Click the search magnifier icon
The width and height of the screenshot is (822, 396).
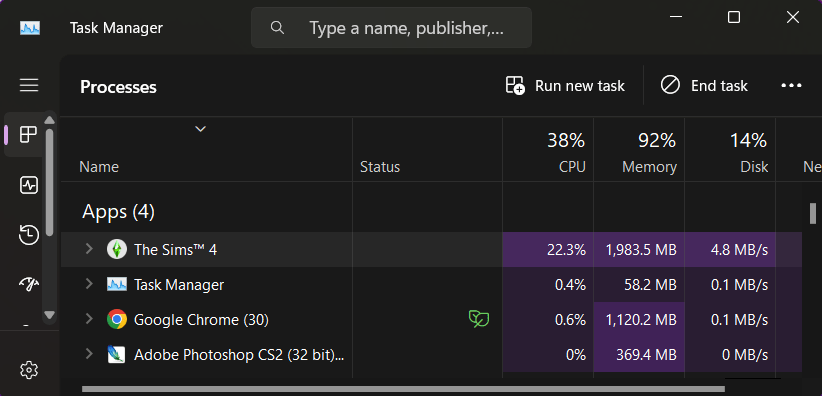277,27
